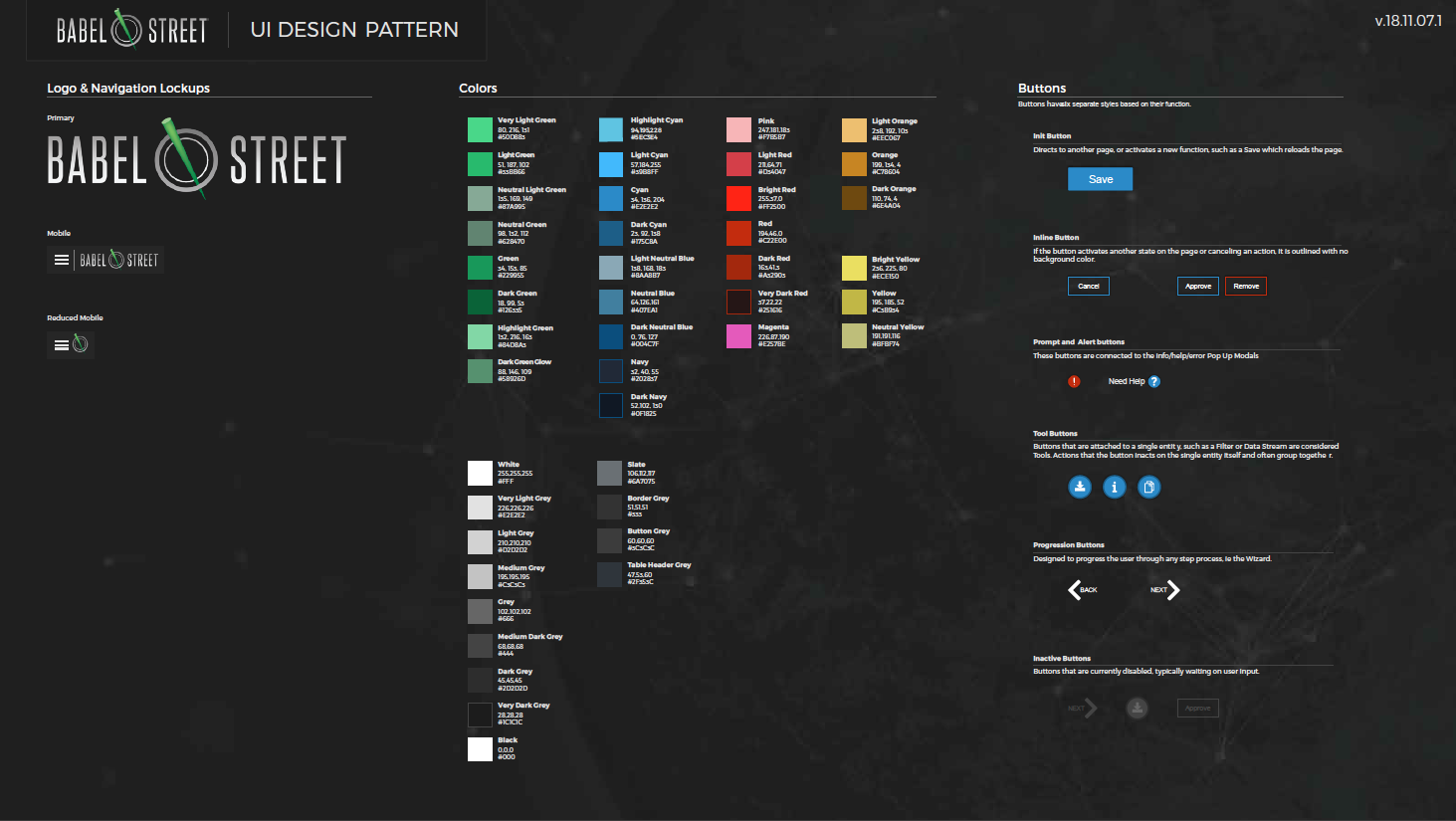Pick the Highlight Green swatch
Screen dimensions: 1456x821
coord(480,336)
